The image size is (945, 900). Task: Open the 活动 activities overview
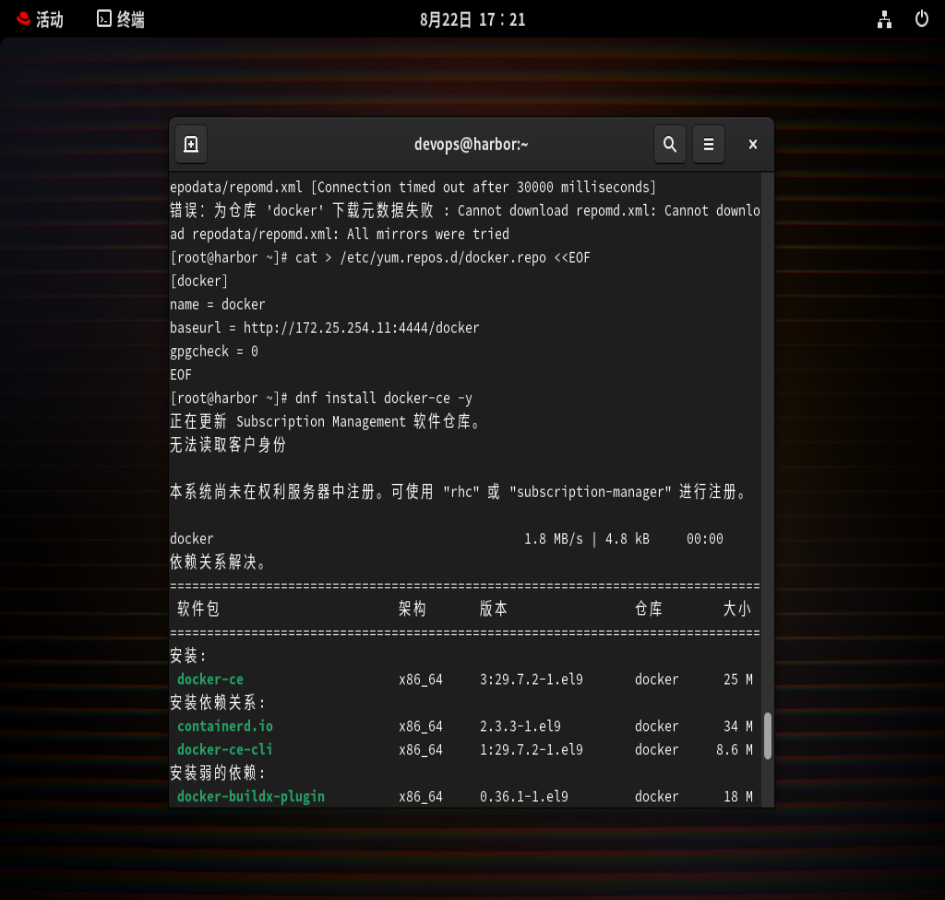coord(40,19)
